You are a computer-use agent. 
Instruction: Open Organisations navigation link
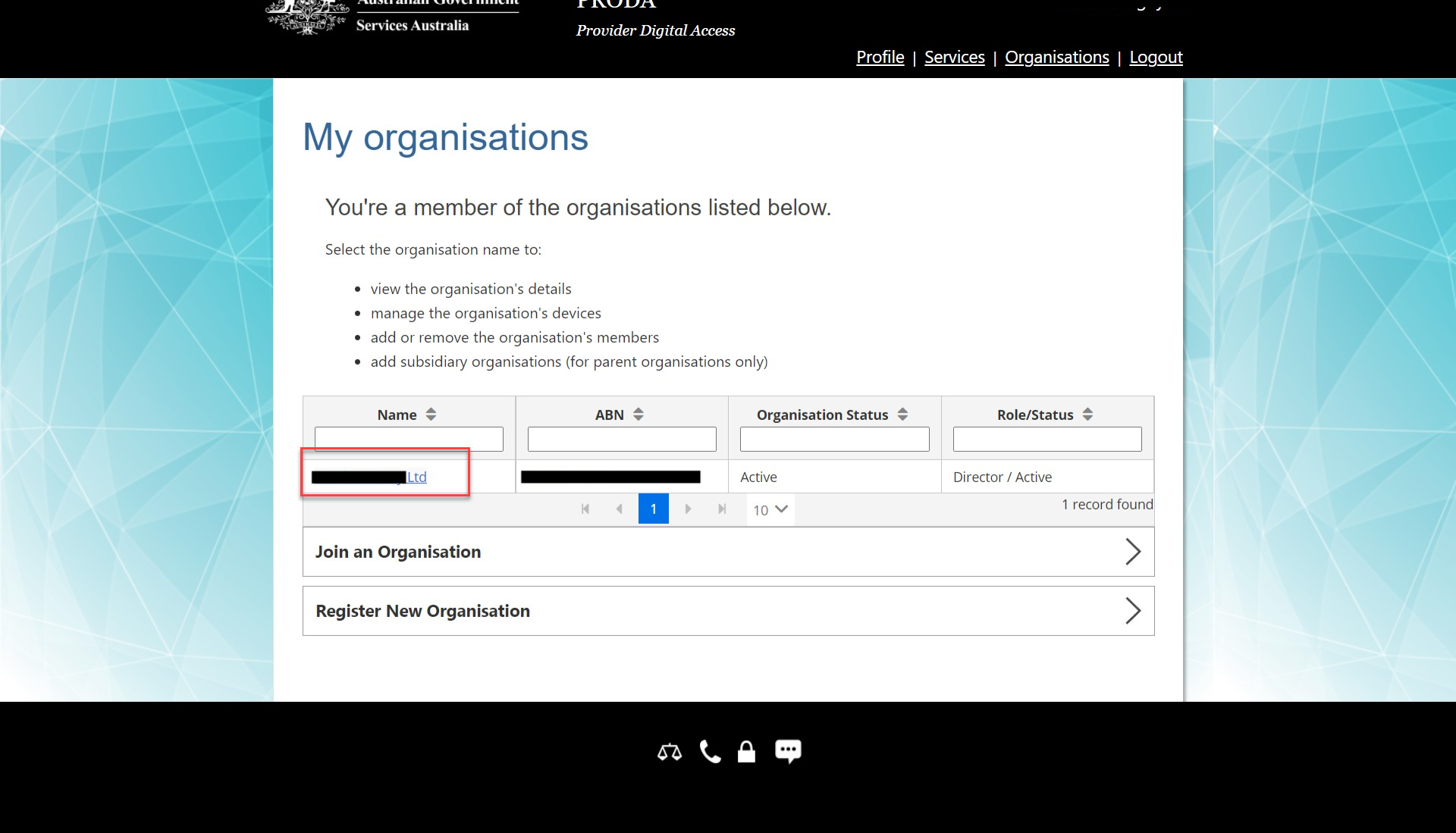[x=1056, y=58]
